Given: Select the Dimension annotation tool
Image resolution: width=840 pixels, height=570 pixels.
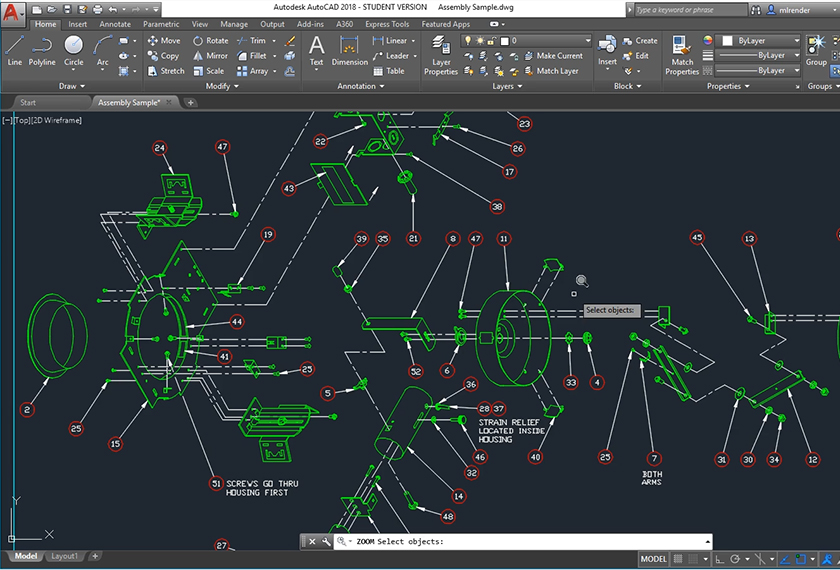Looking at the screenshot, I should coord(350,50).
